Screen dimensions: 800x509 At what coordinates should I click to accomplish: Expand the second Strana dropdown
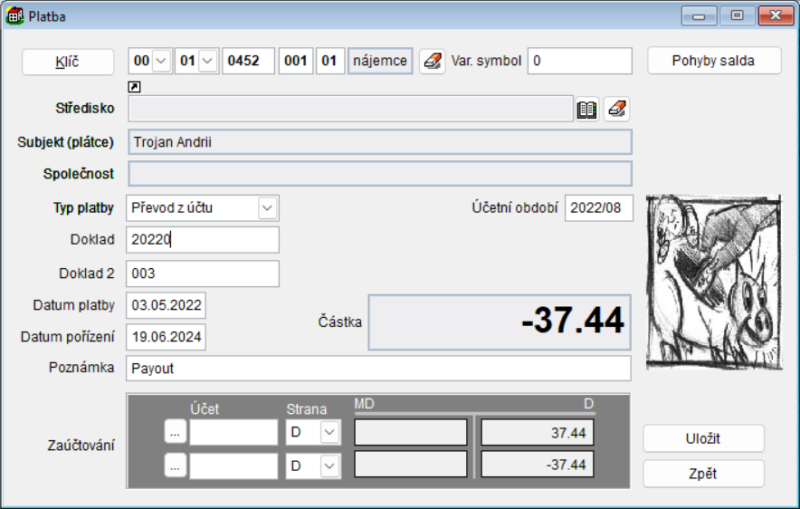(x=330, y=466)
